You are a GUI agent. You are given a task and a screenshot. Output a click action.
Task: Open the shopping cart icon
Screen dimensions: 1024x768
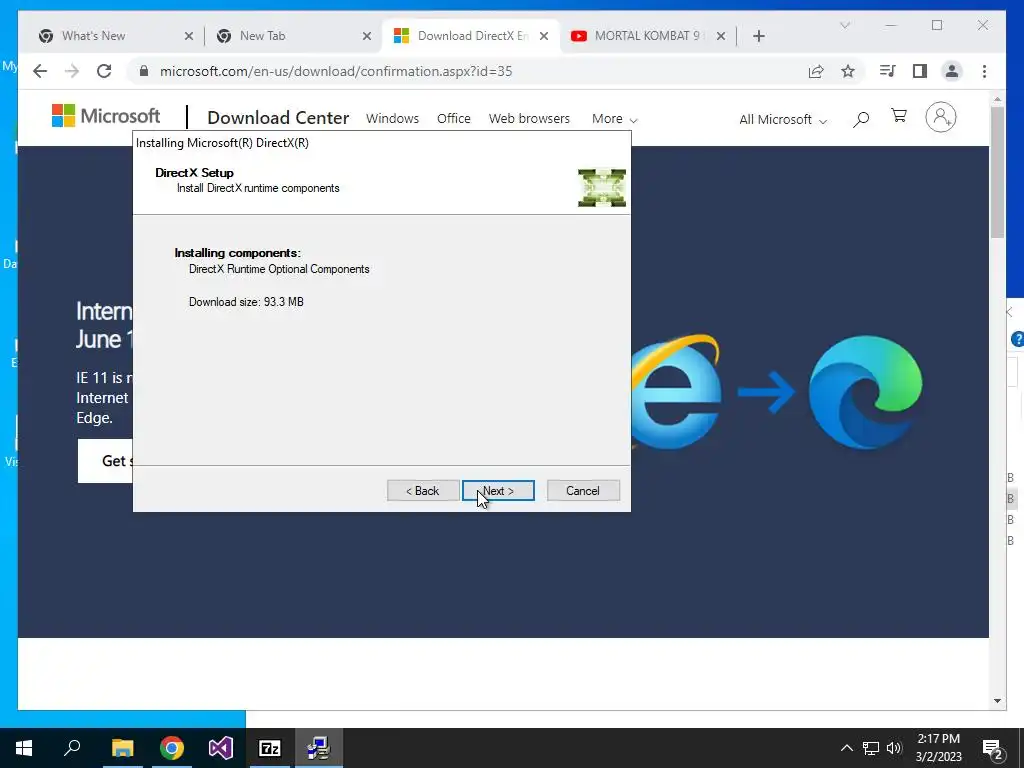(x=899, y=116)
